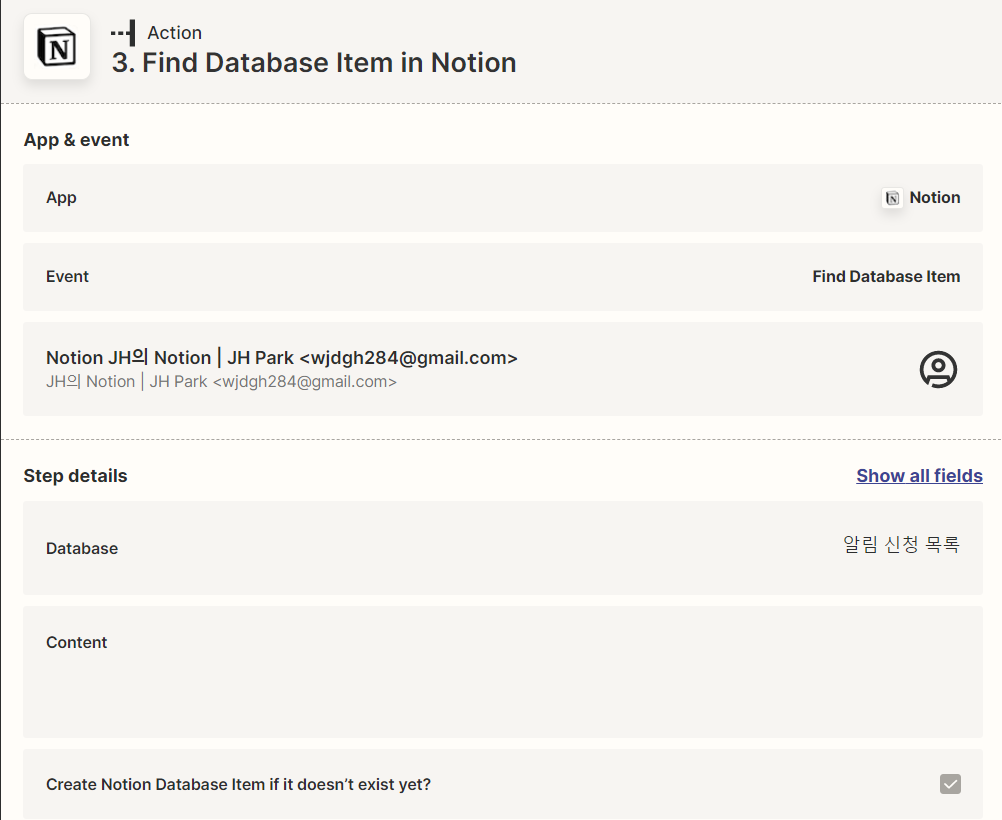Viewport: 1002px width, 820px height.
Task: Click the grey account subtitle line
Action: point(221,382)
